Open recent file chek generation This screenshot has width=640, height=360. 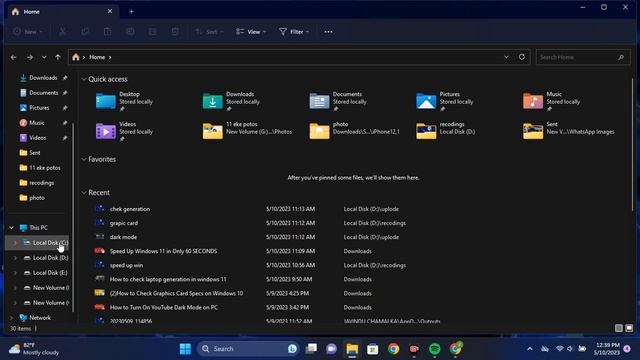[x=130, y=209]
